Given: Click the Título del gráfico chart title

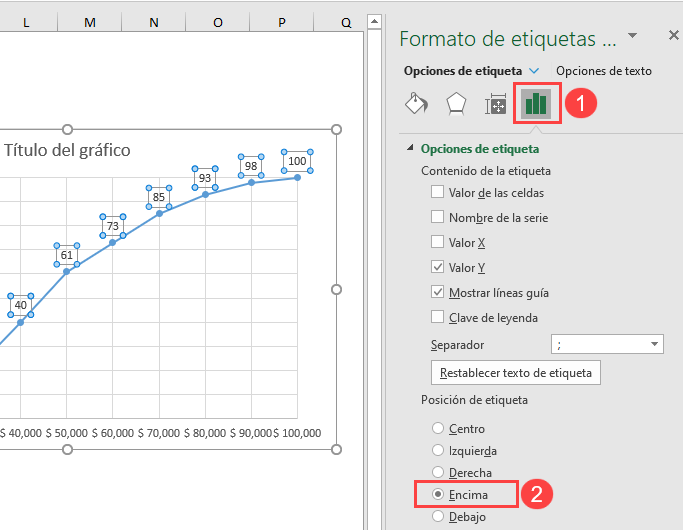Looking at the screenshot, I should click(x=67, y=150).
